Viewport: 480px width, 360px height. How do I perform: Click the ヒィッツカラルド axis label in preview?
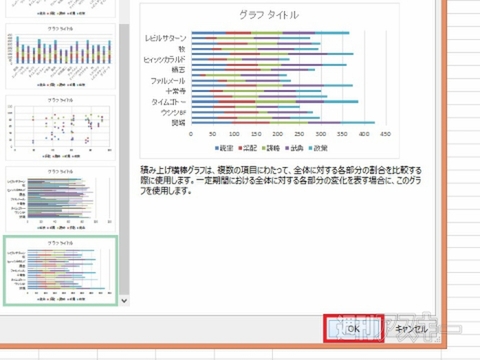click(x=164, y=59)
